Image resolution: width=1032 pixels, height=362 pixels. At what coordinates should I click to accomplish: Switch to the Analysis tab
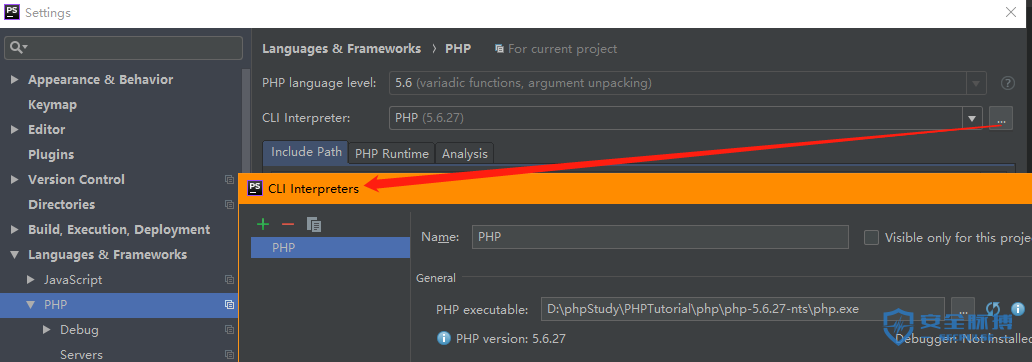pyautogui.click(x=465, y=153)
